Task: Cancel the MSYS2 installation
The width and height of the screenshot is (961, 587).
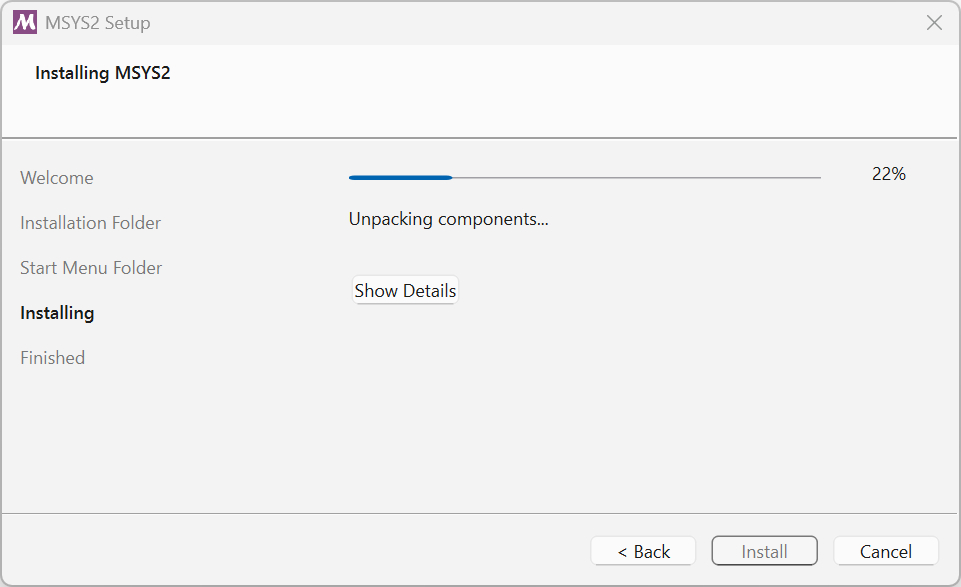Action: 886,551
